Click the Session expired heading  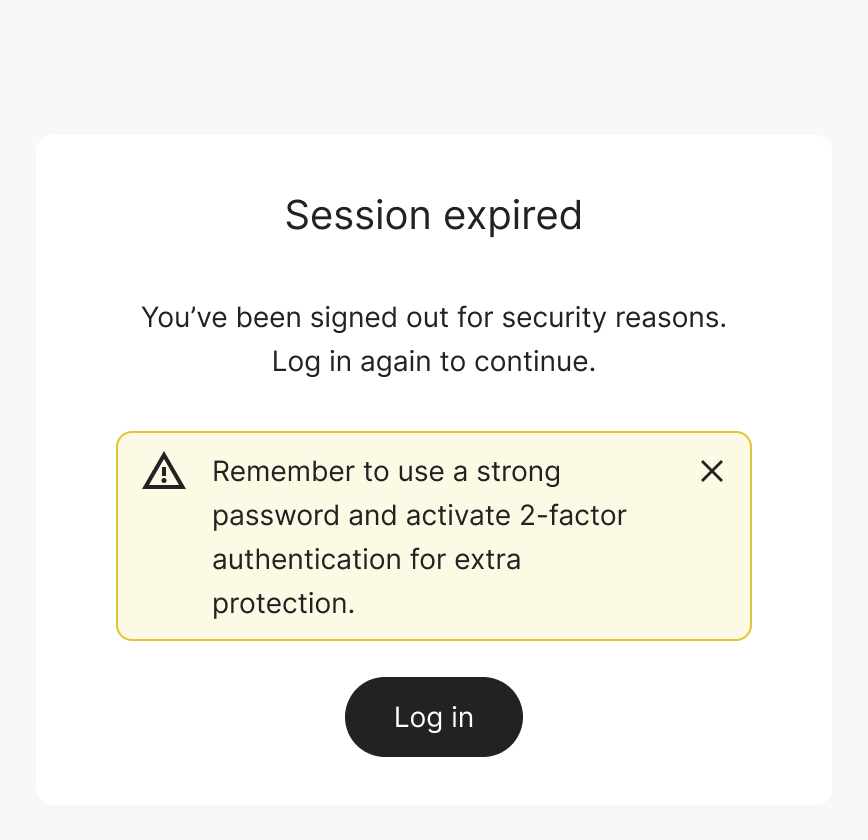pyautogui.click(x=433, y=215)
